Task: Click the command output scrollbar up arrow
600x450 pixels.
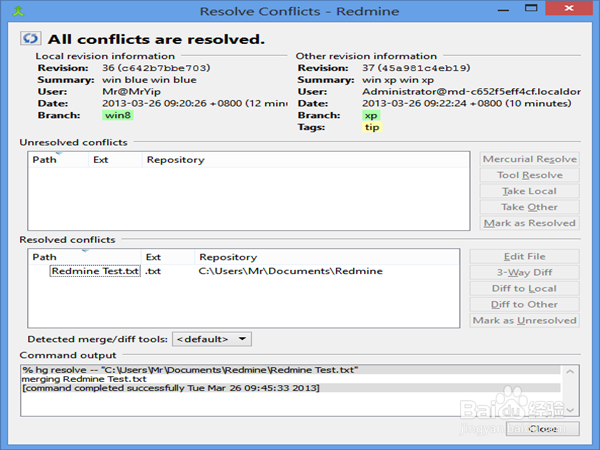Action: (570, 371)
